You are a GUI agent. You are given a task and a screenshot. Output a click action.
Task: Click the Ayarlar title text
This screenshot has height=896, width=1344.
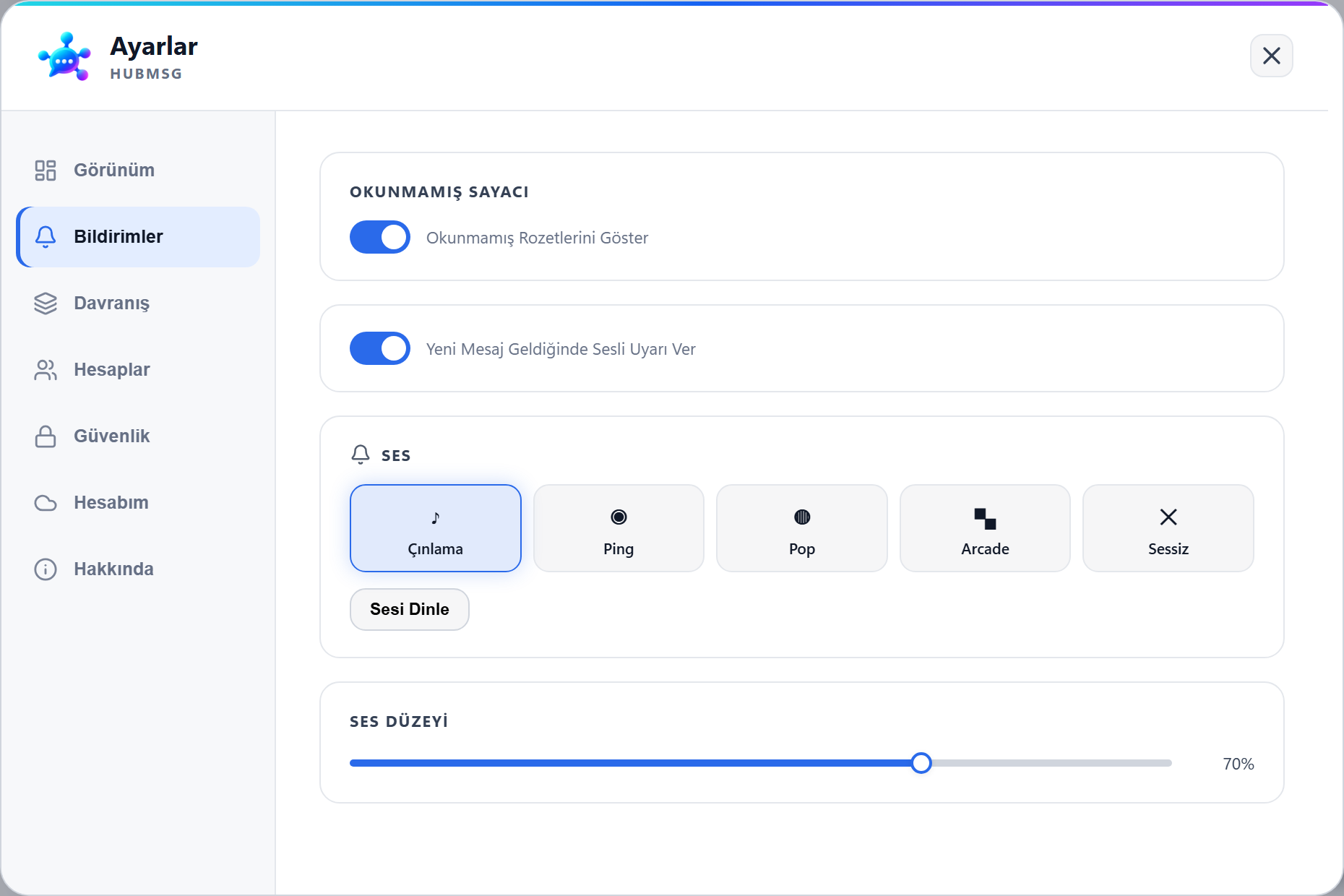(154, 46)
